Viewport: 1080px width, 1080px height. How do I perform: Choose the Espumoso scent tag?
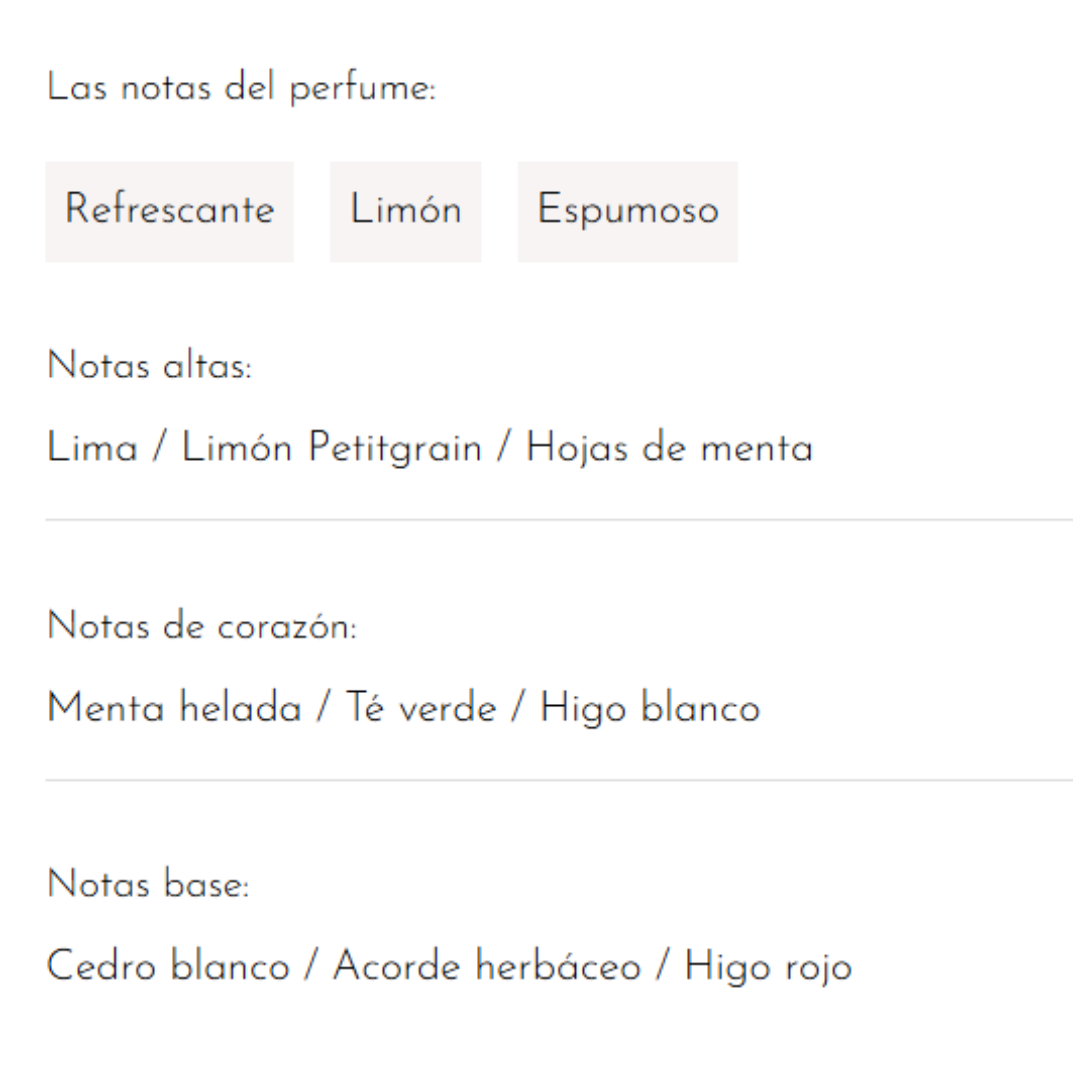(x=627, y=211)
